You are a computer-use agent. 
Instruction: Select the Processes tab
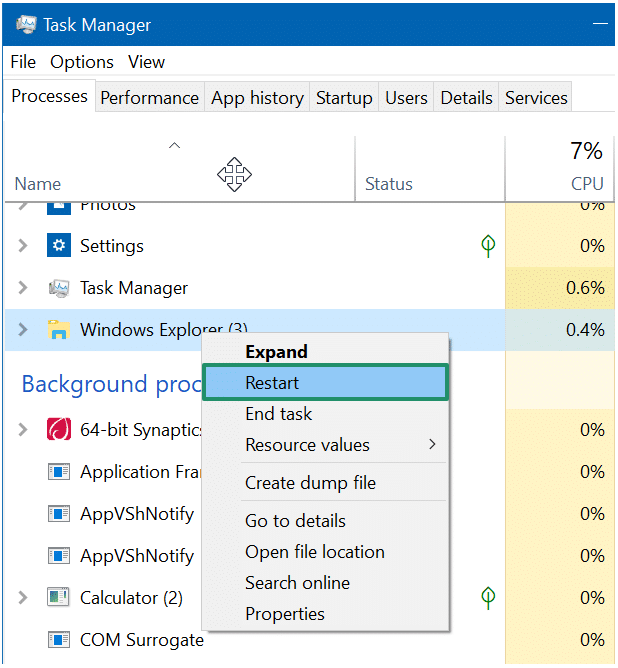[49, 96]
